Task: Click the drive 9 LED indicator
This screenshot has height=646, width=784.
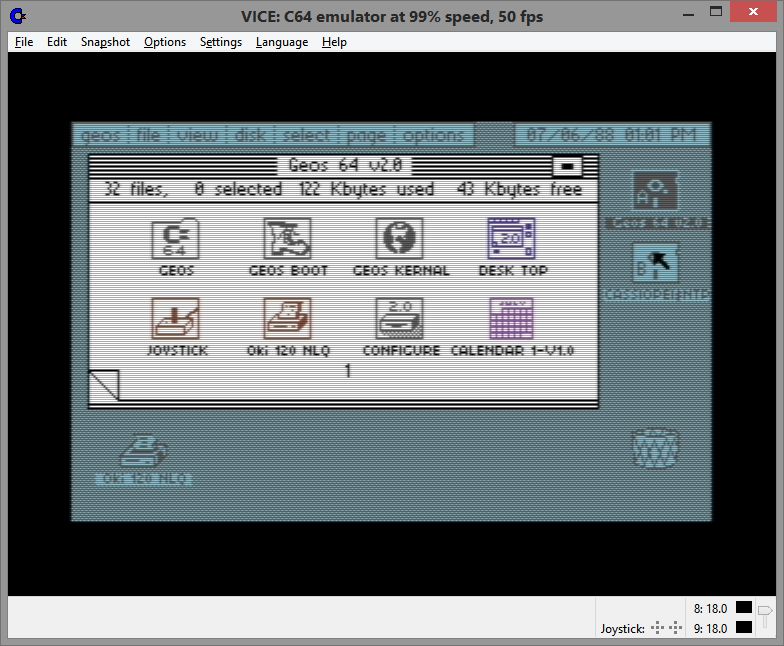Action: coord(744,627)
